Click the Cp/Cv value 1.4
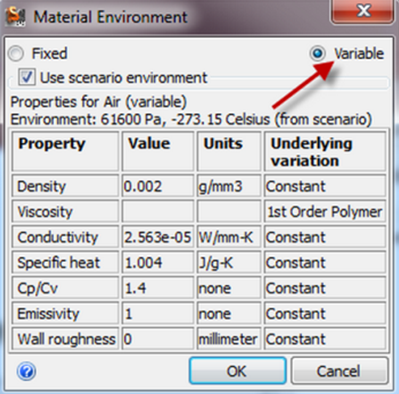 (x=158, y=288)
